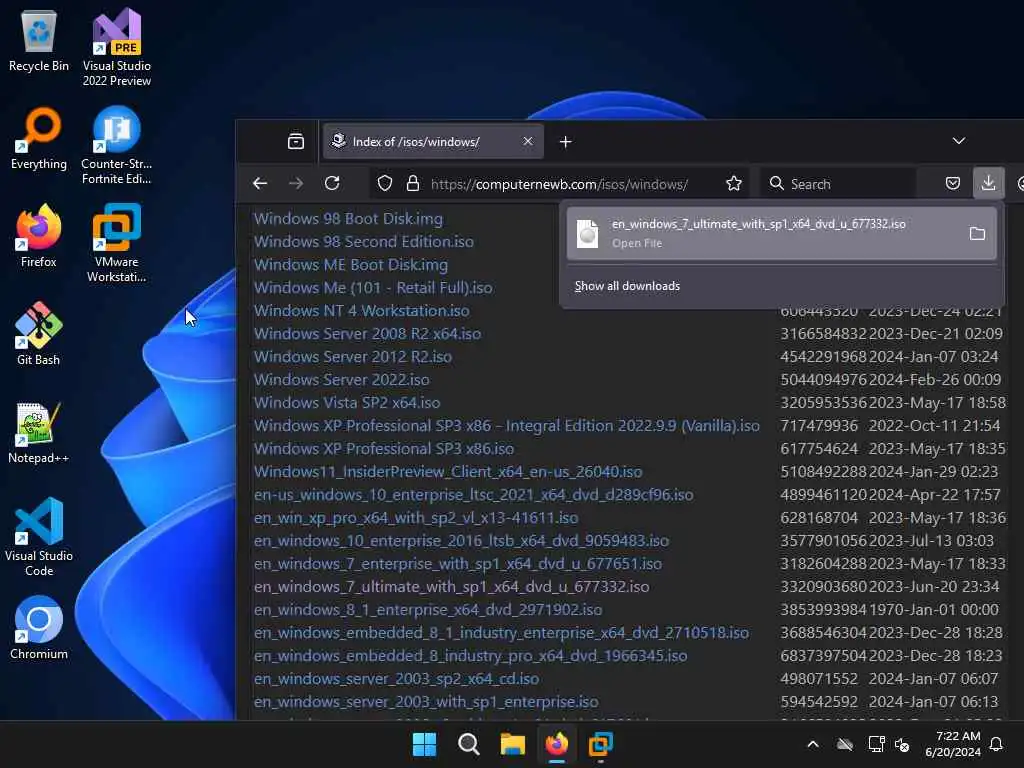Open taskbar Search
Viewport: 1024px width, 768px height.
pos(469,744)
